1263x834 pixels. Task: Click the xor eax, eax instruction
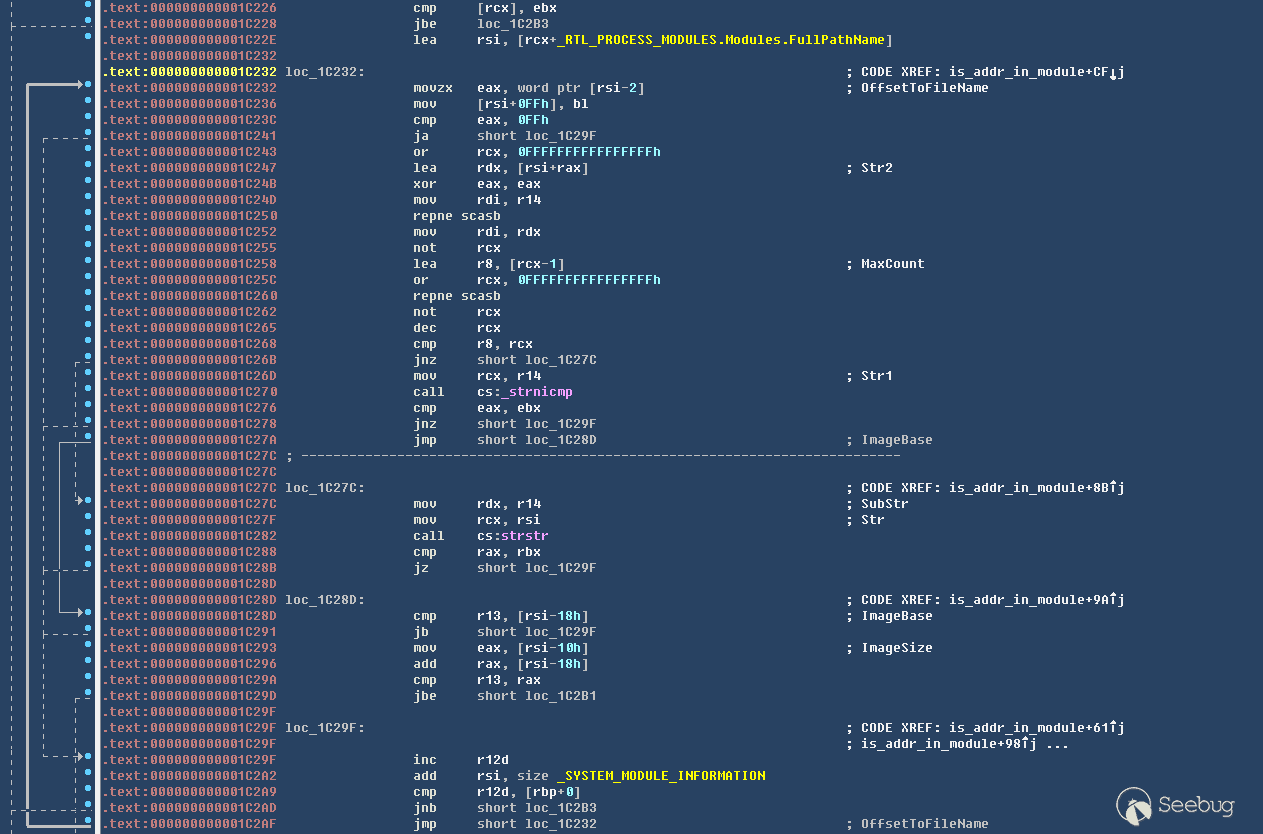(x=477, y=184)
